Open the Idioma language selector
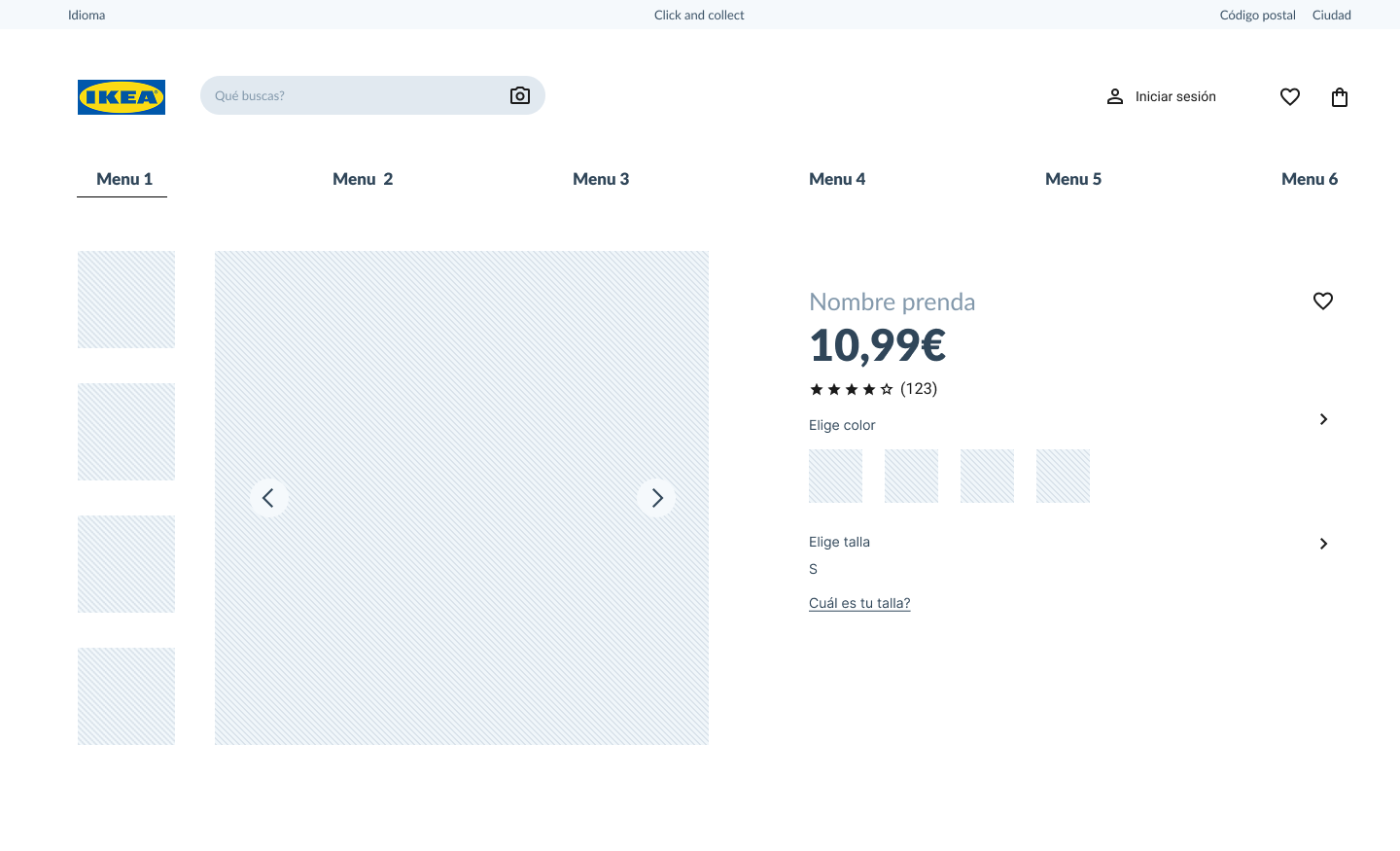This screenshot has width=1400, height=851. click(x=87, y=15)
